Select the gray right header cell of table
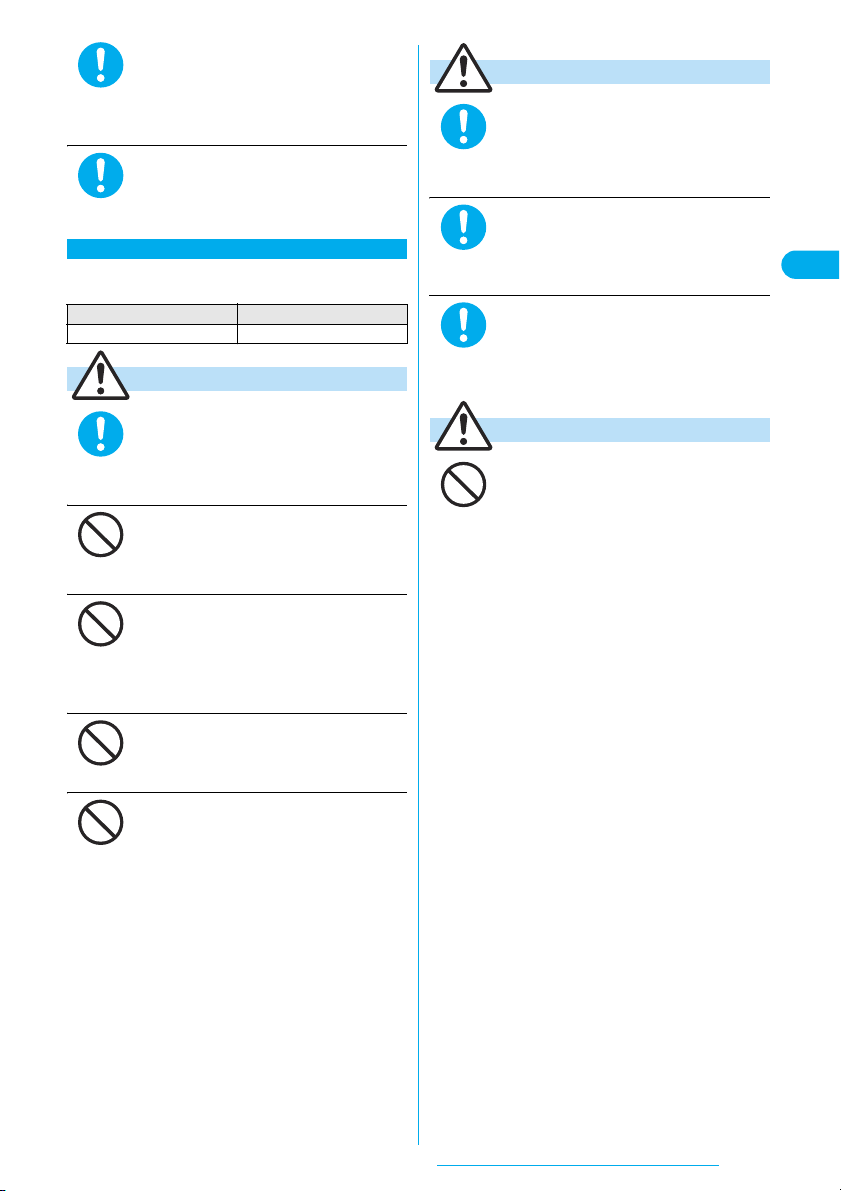The image size is (841, 1191). (323, 314)
